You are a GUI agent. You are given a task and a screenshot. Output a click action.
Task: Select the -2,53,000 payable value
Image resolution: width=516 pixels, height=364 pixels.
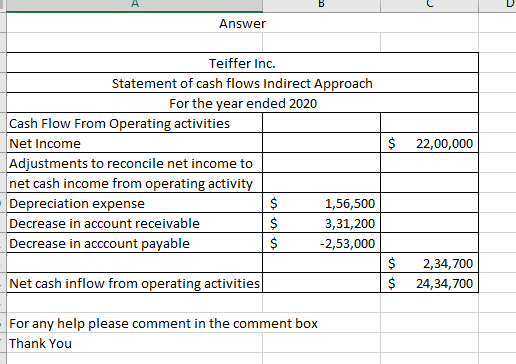click(x=322, y=243)
